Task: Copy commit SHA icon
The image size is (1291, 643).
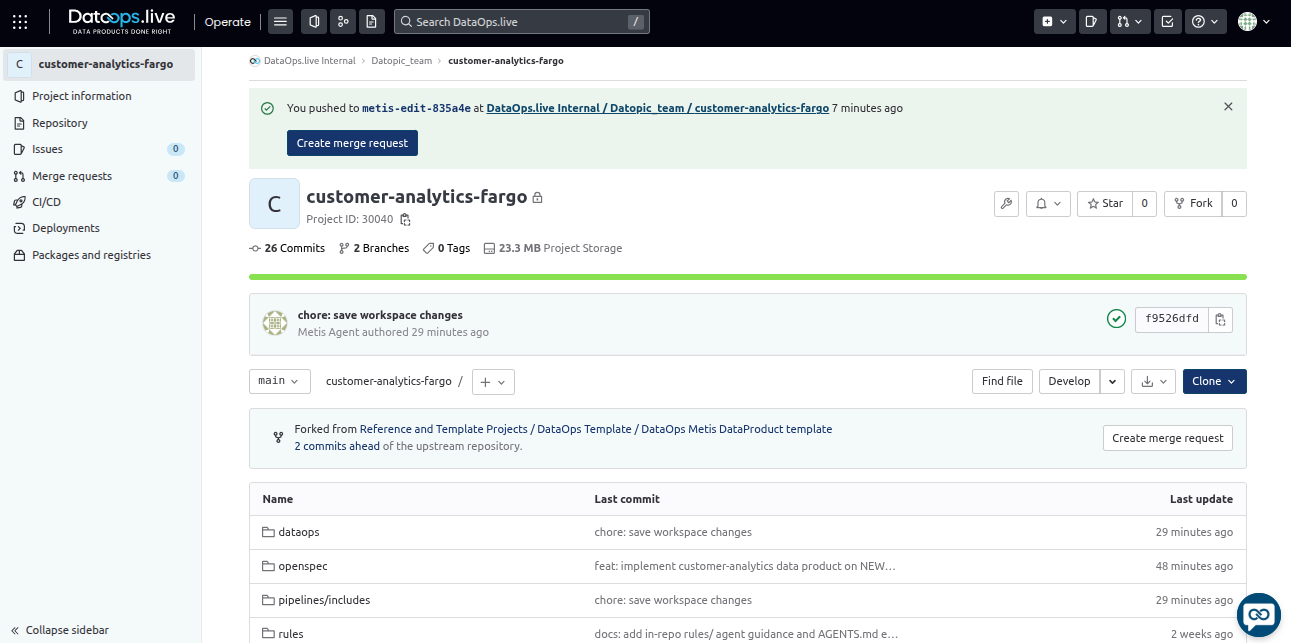Action: (1220, 319)
